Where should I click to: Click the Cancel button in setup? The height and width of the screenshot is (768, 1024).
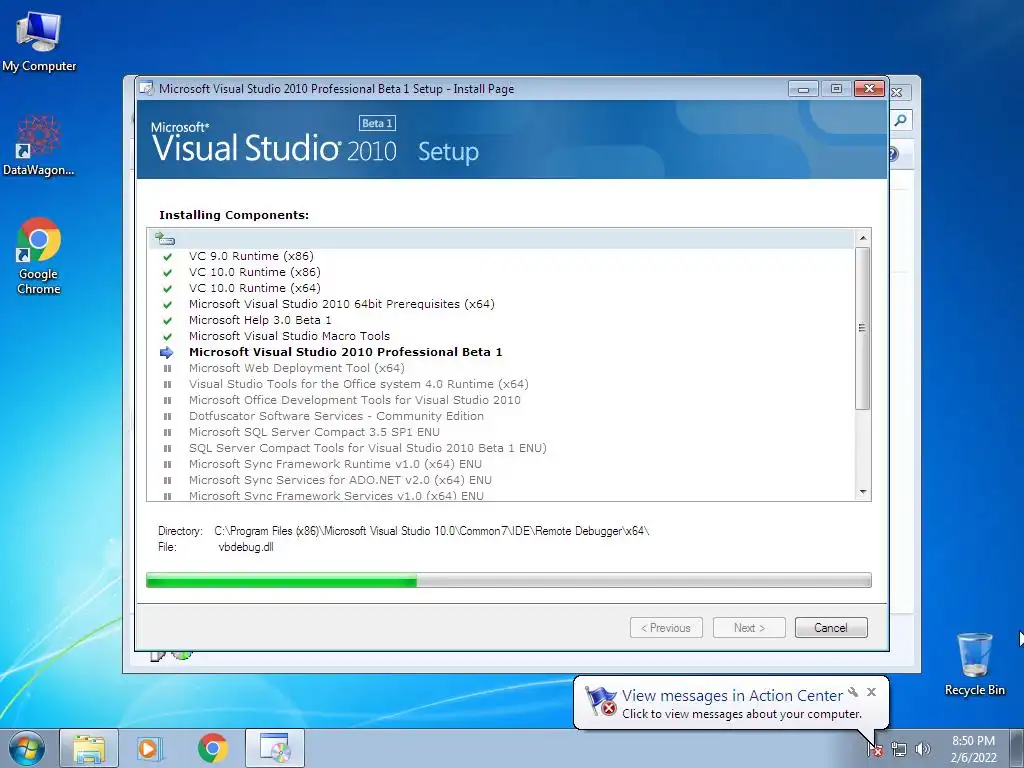831,628
